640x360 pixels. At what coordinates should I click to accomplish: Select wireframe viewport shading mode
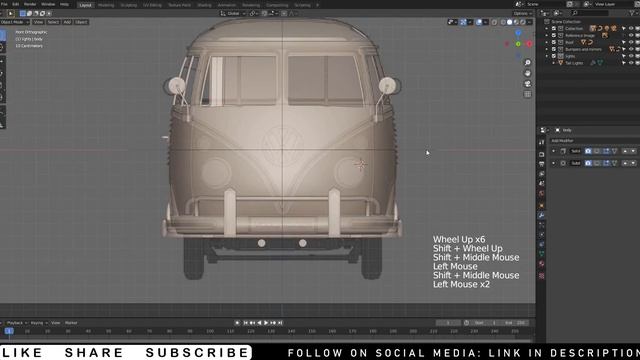(x=503, y=22)
